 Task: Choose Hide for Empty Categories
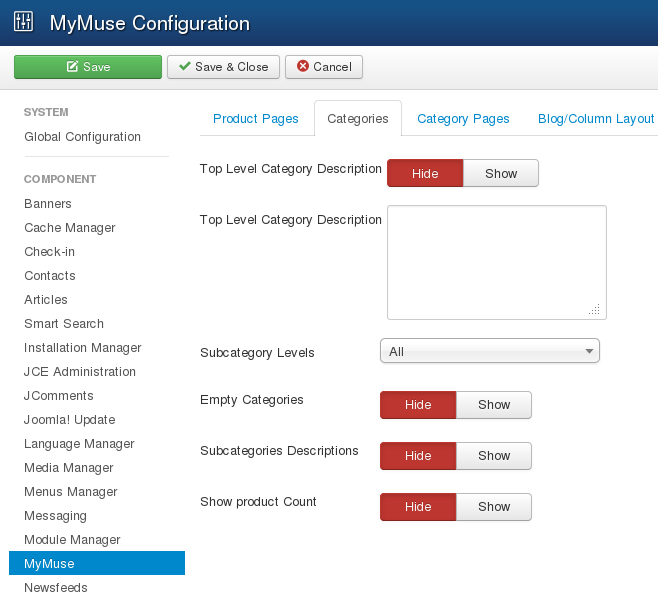pyautogui.click(x=418, y=404)
